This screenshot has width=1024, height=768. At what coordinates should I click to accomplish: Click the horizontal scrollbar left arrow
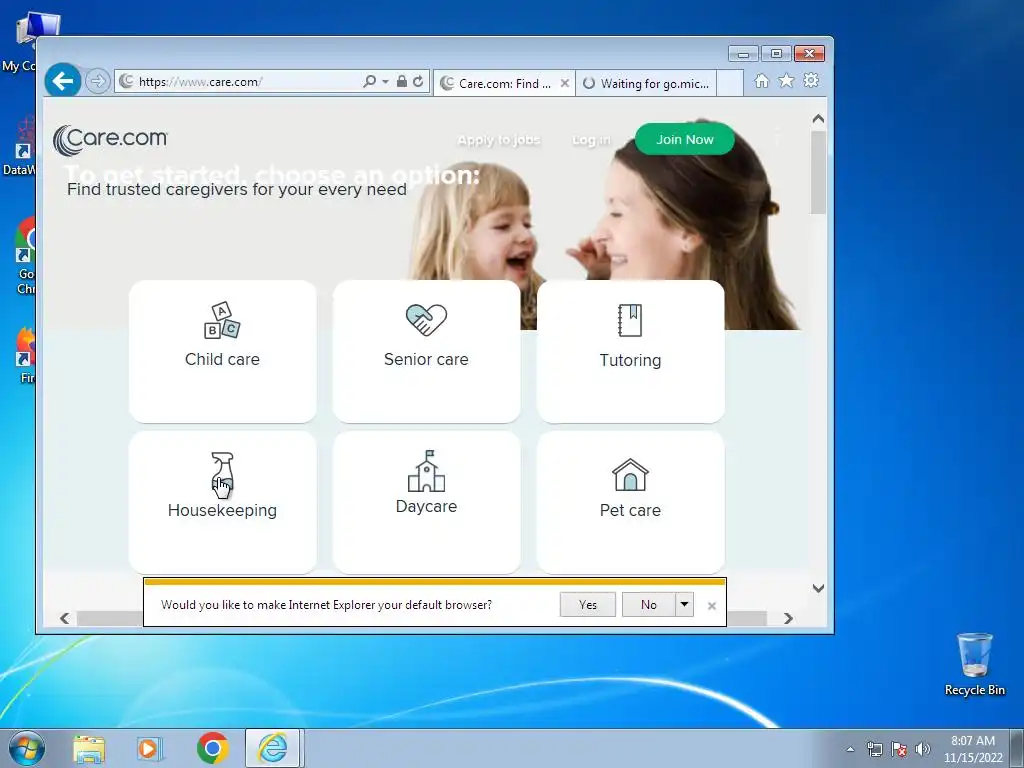[64, 618]
